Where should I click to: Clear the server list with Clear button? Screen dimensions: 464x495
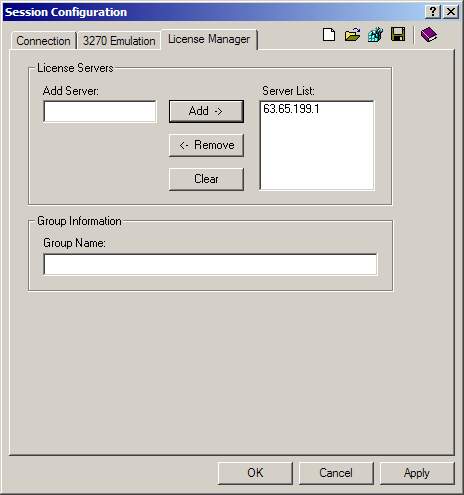point(206,179)
